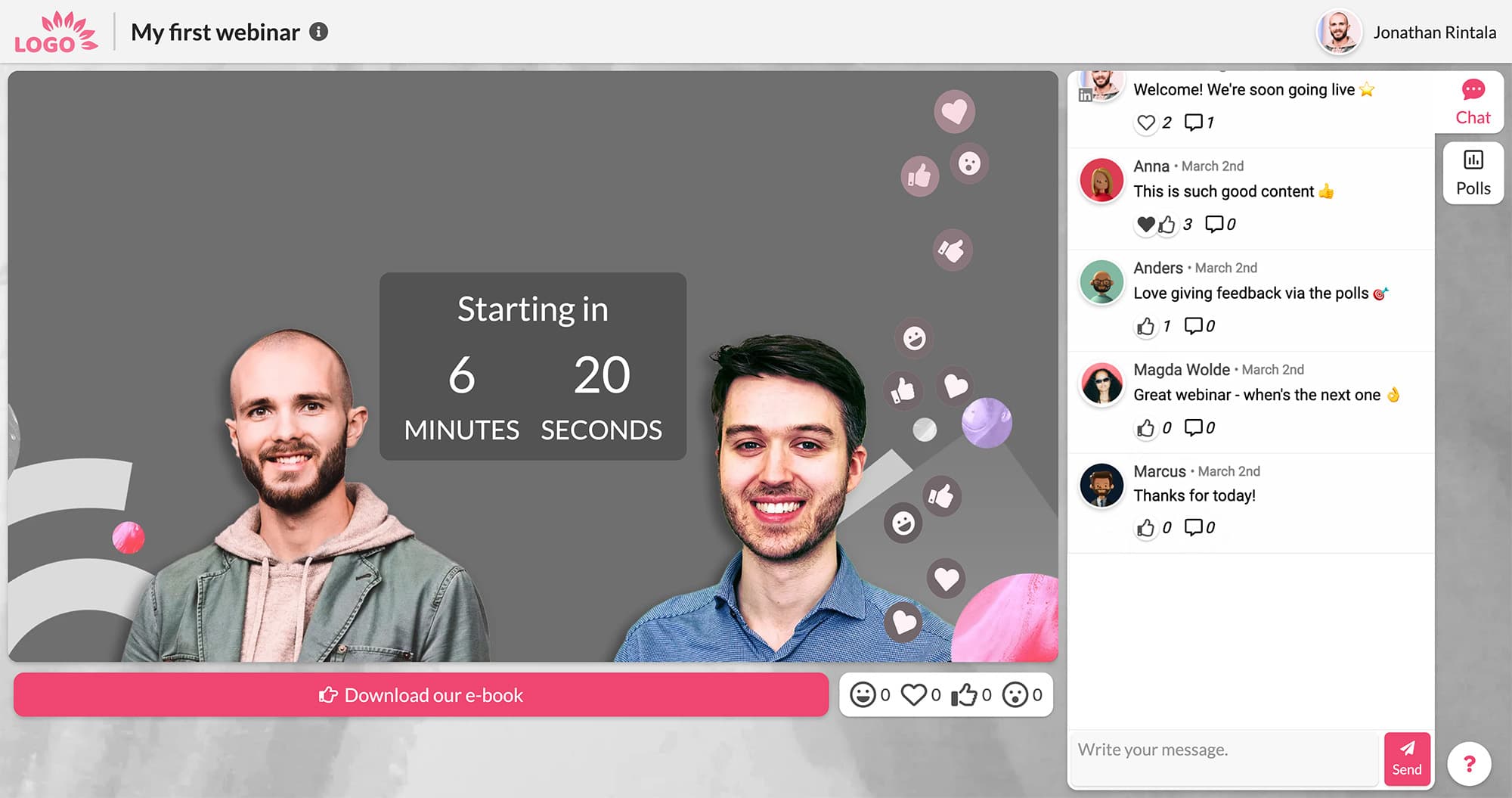Like the welcome message with heart

tap(1146, 123)
